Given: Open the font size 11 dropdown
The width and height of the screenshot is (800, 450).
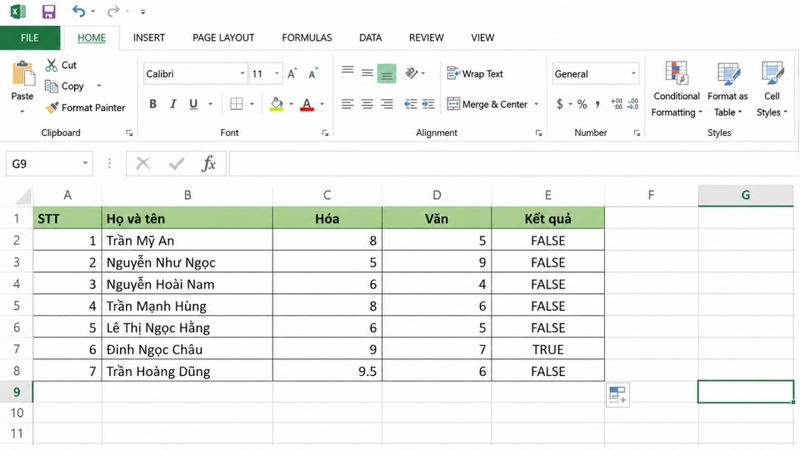Looking at the screenshot, I should click(x=277, y=74).
